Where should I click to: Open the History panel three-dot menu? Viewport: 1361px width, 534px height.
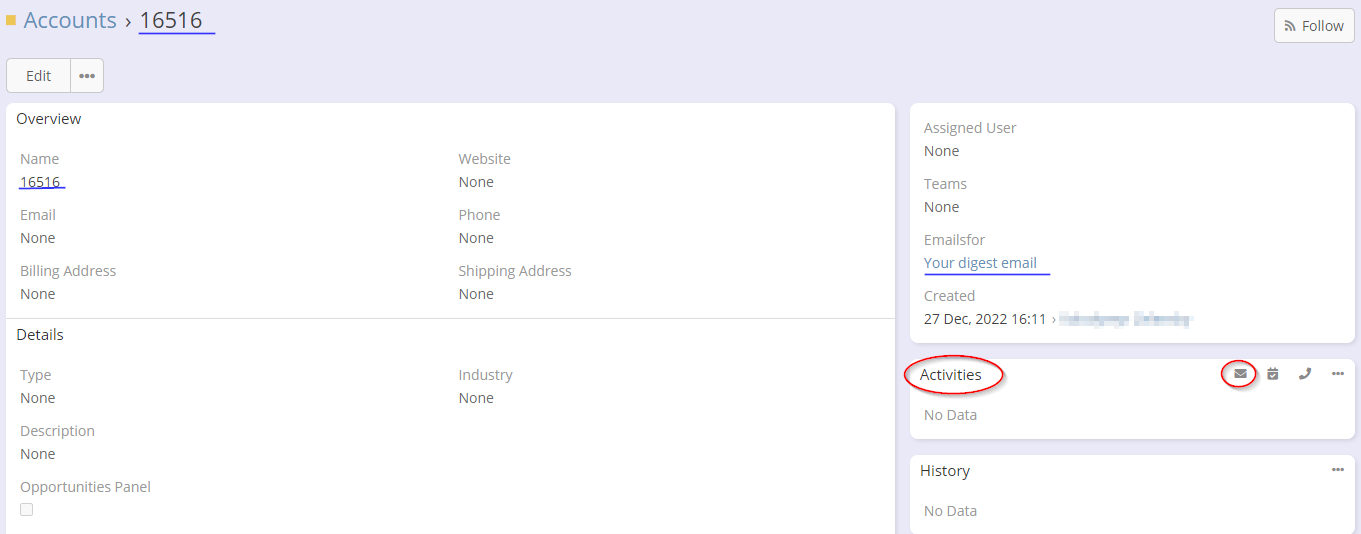tap(1338, 470)
